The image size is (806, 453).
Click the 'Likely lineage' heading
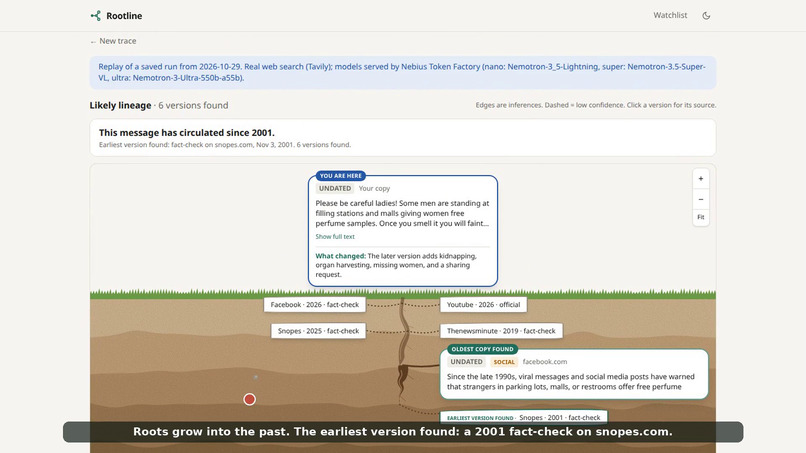click(x=120, y=105)
